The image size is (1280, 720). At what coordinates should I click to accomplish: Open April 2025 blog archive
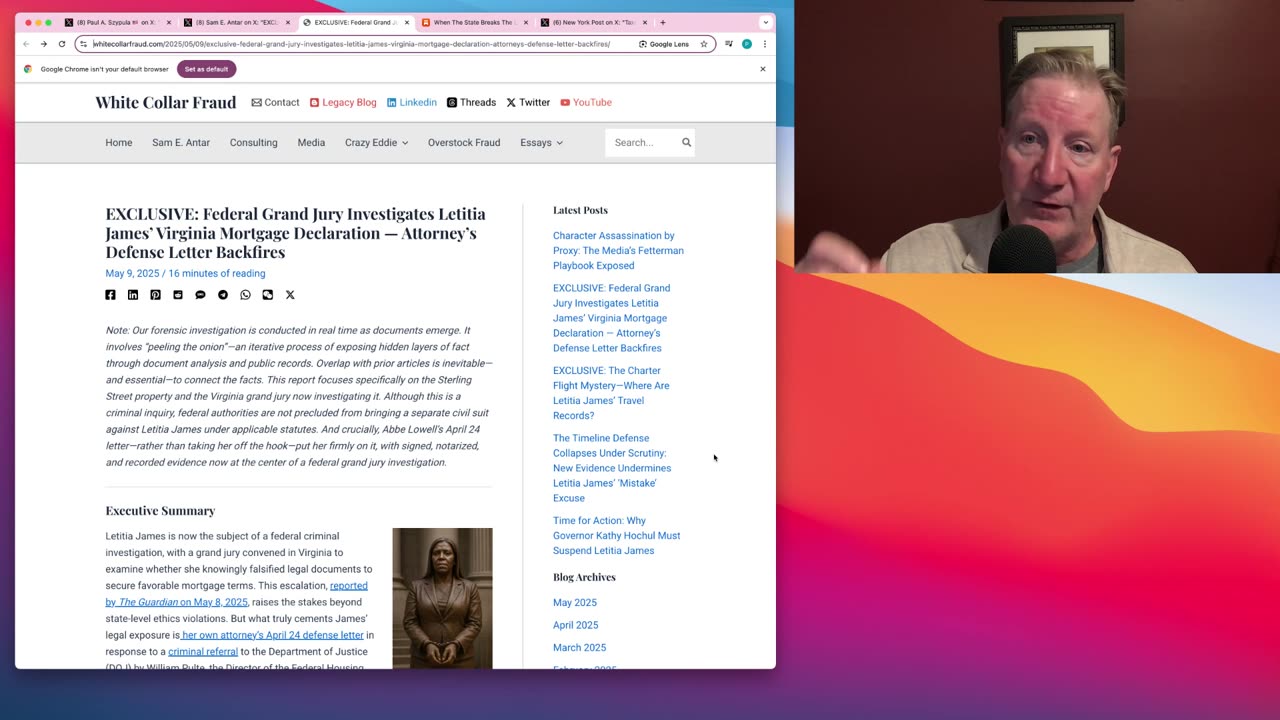click(x=576, y=625)
